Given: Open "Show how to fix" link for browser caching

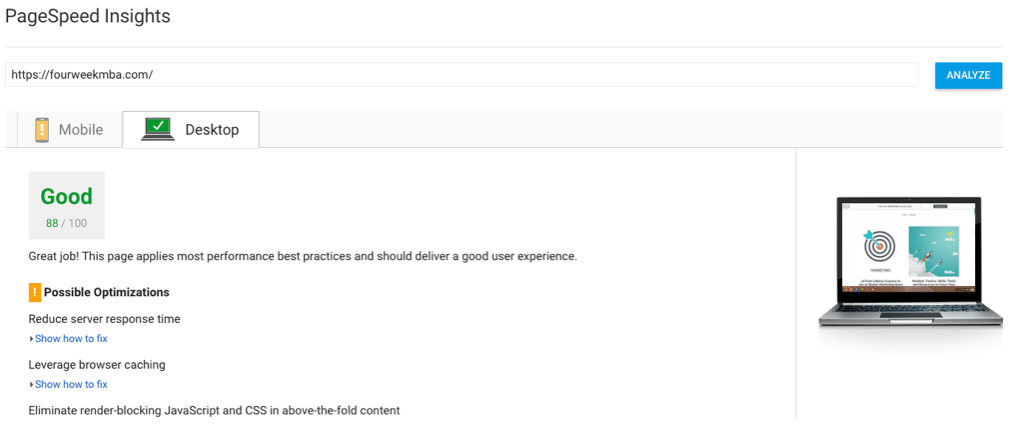Looking at the screenshot, I should (71, 385).
